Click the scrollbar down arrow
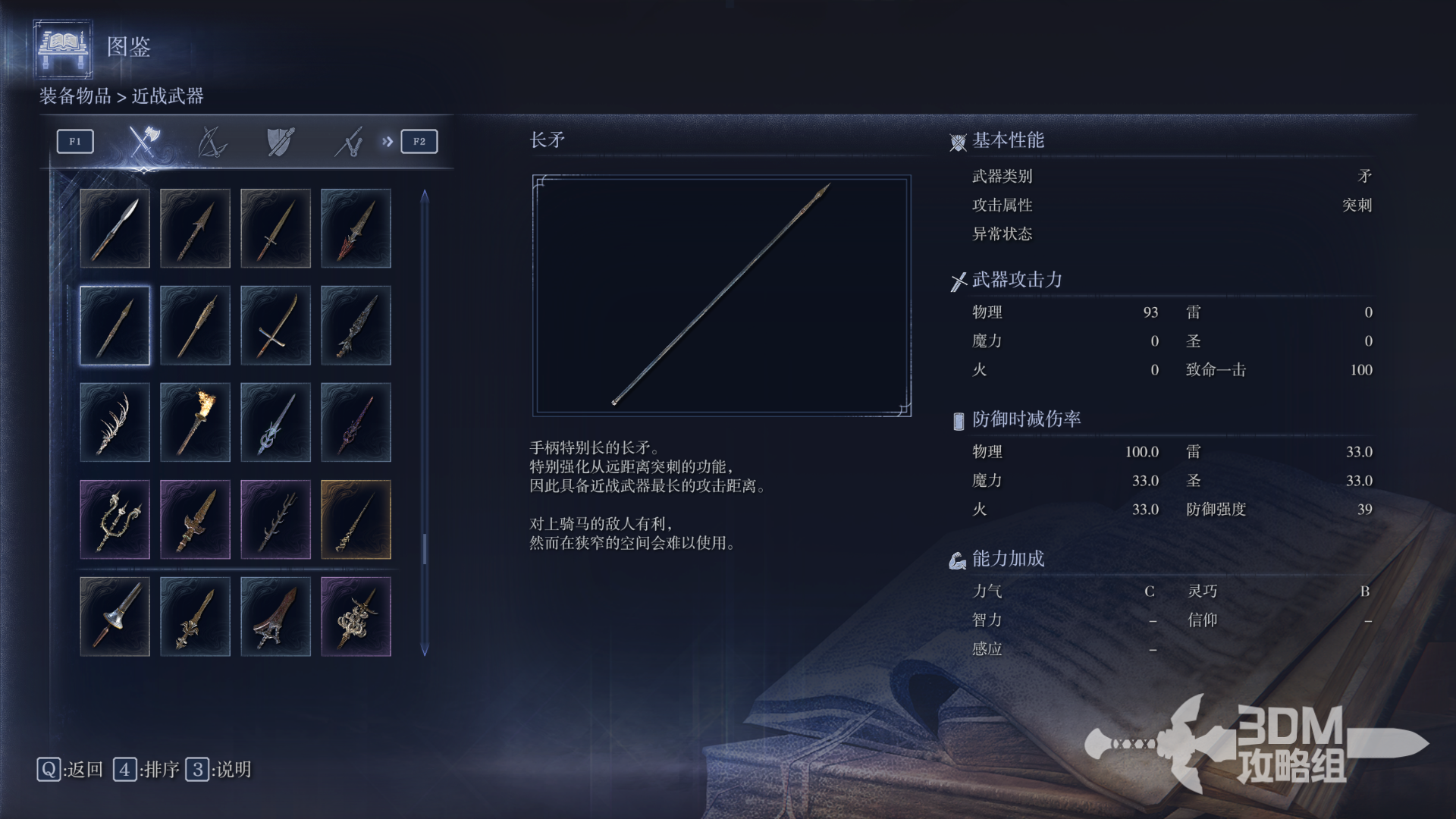 click(x=425, y=649)
